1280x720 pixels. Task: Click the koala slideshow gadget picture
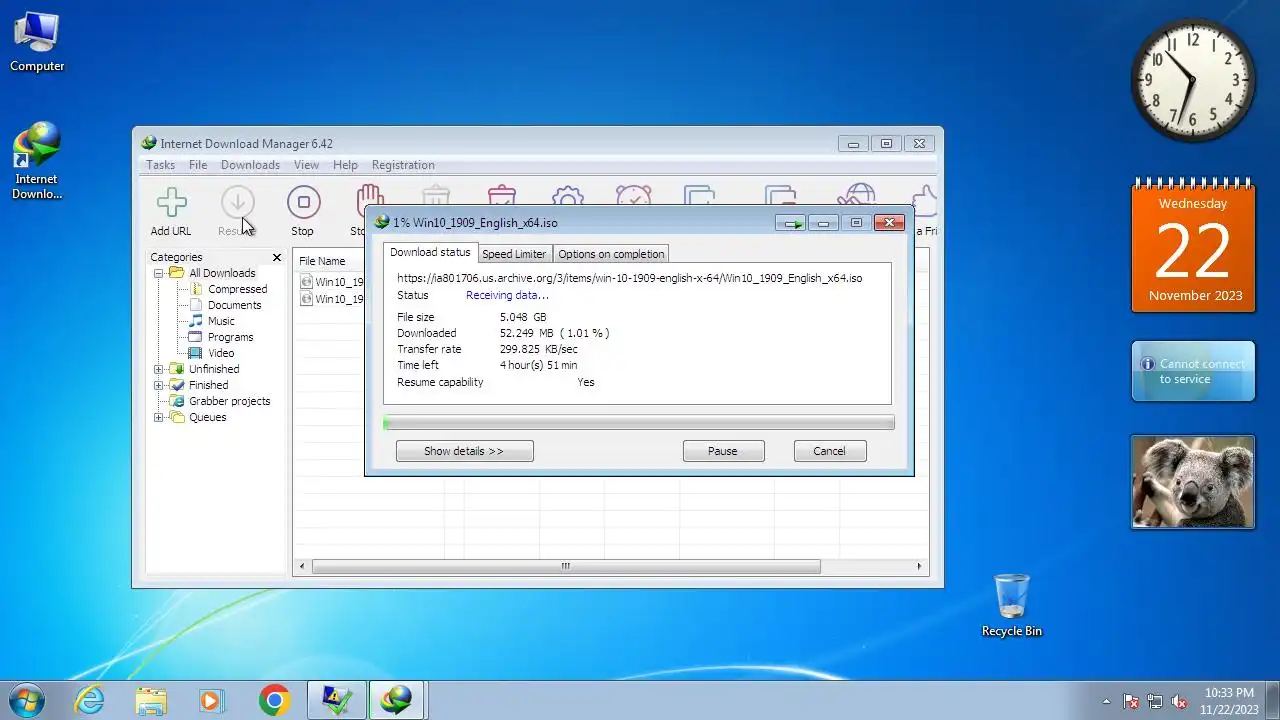point(1193,481)
